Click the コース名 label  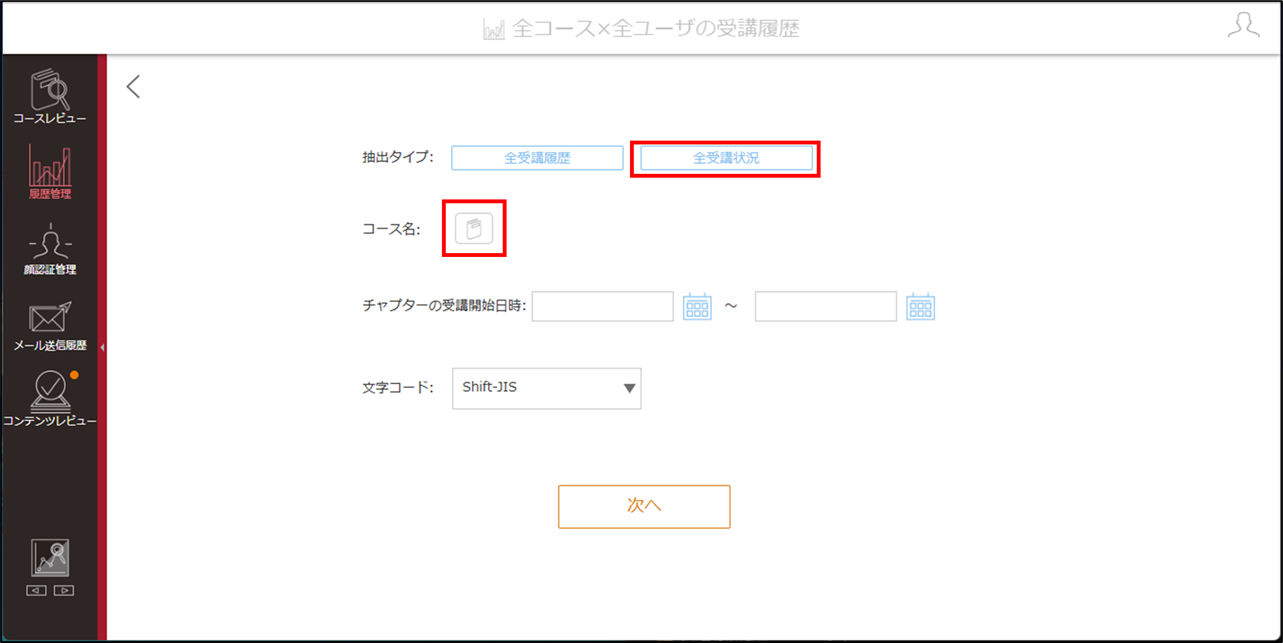tap(391, 229)
